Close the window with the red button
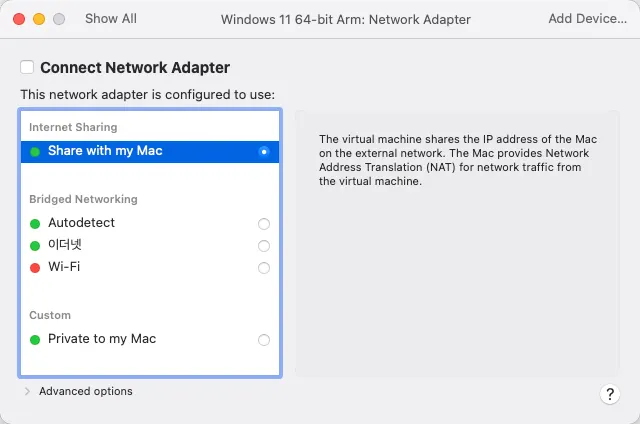The image size is (640, 424). point(20,19)
